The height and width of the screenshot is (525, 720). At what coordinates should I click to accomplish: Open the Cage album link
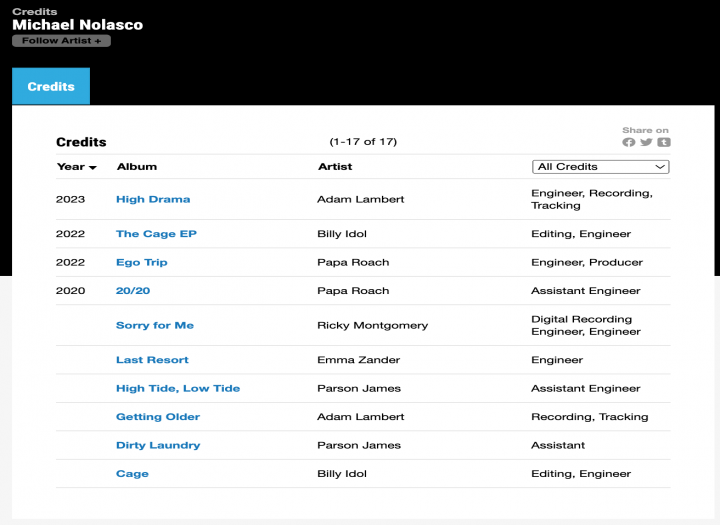coord(132,474)
